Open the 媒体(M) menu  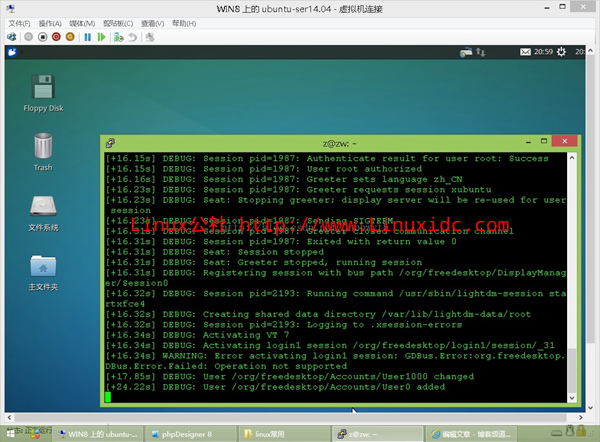point(82,24)
